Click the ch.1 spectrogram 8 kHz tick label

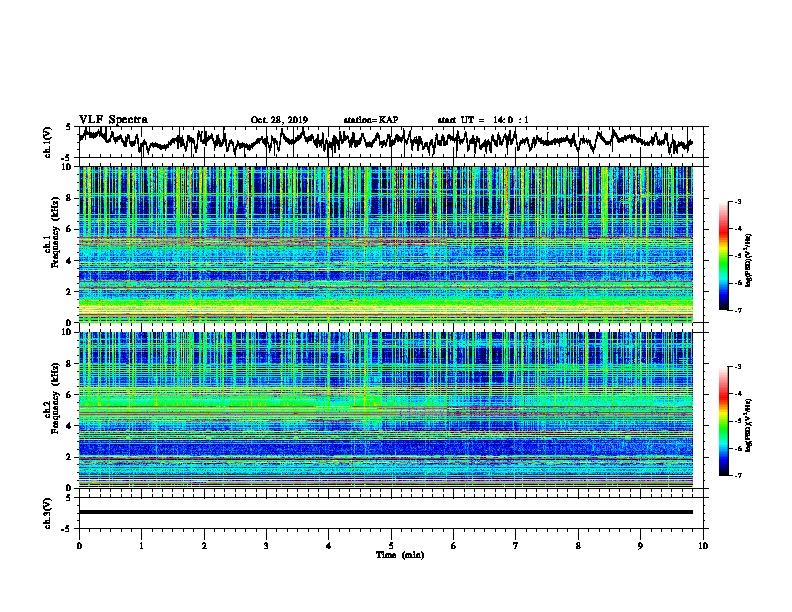click(70, 198)
